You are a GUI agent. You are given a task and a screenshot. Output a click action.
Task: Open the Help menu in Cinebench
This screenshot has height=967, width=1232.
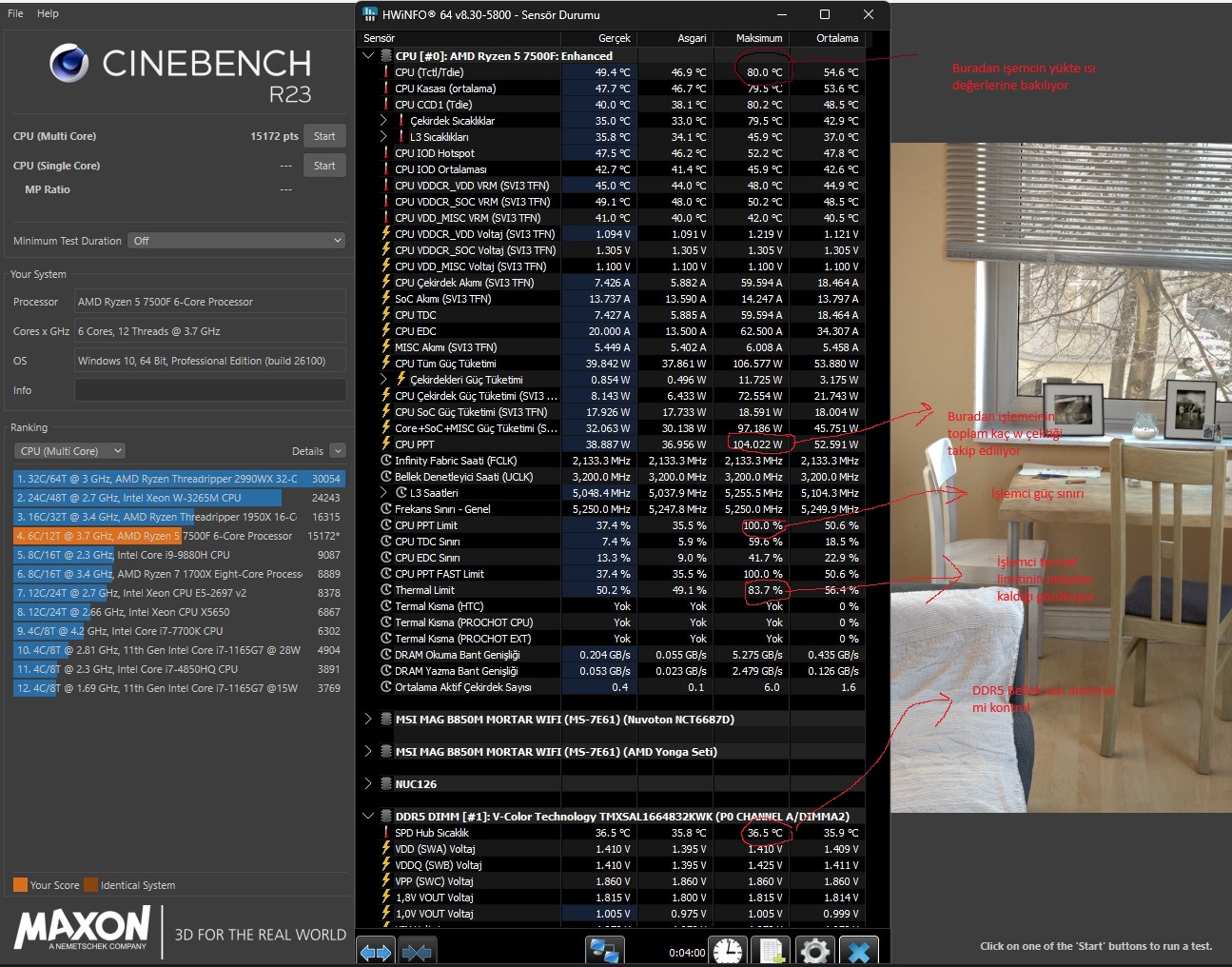point(48,13)
